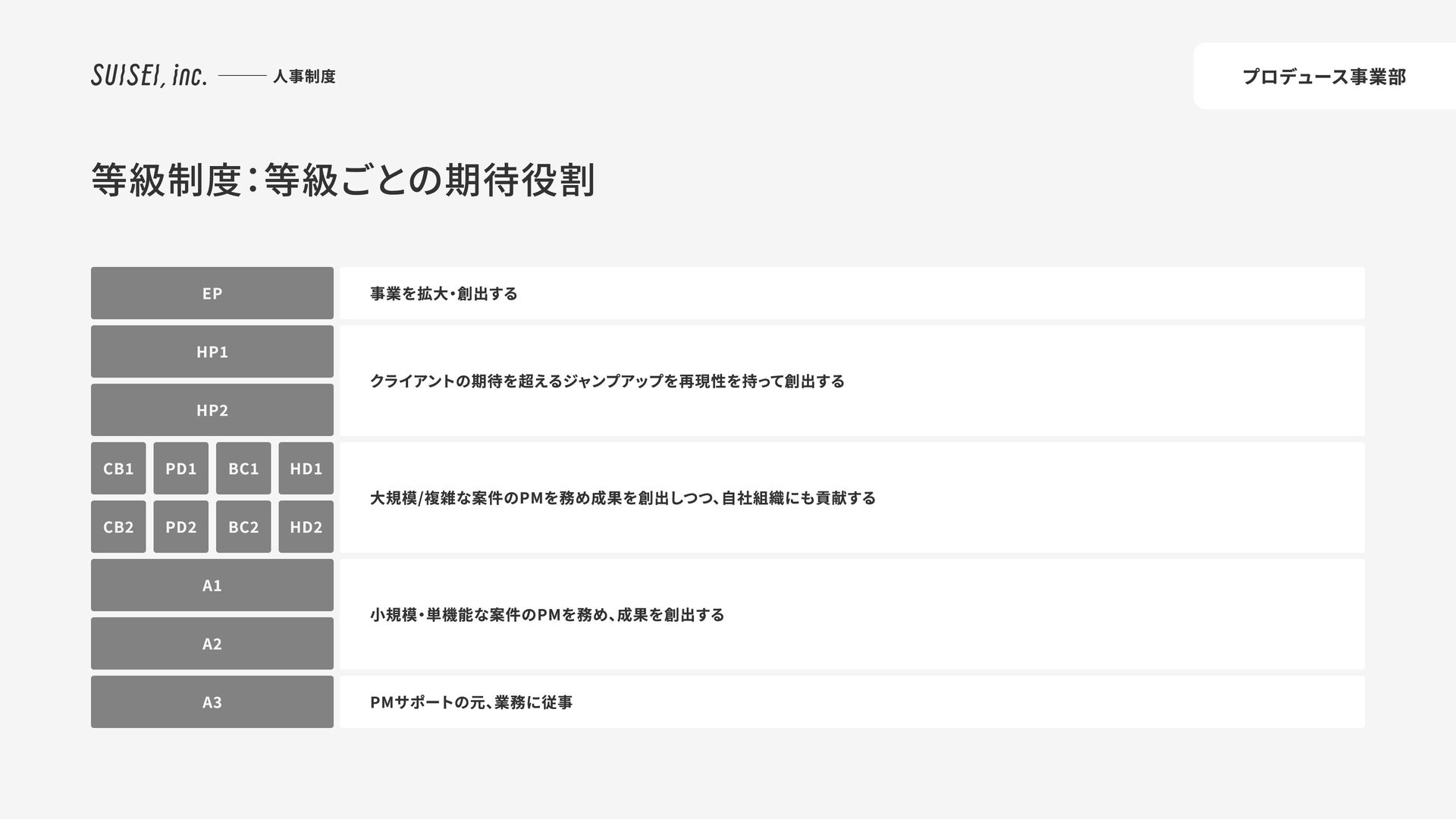Screen dimensions: 1456x819
Task: Select the HD2 grade tile
Action: [306, 526]
